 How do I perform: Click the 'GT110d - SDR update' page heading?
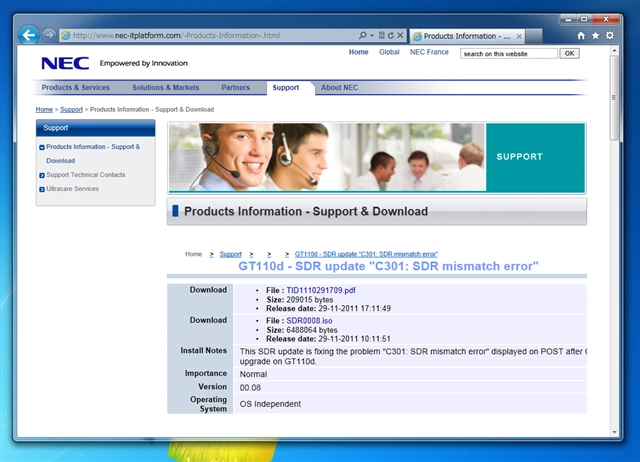388,266
